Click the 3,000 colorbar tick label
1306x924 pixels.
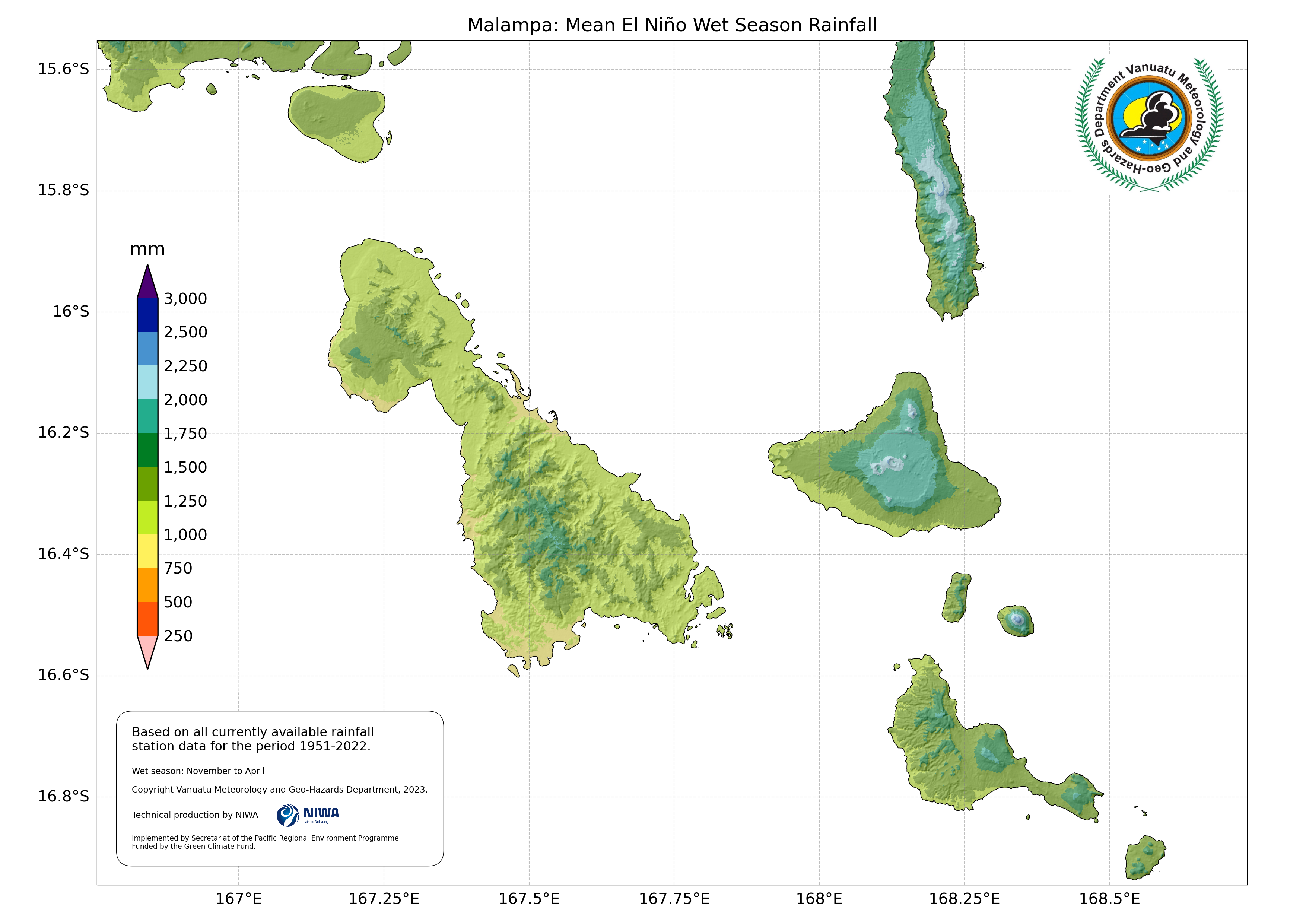click(185, 299)
